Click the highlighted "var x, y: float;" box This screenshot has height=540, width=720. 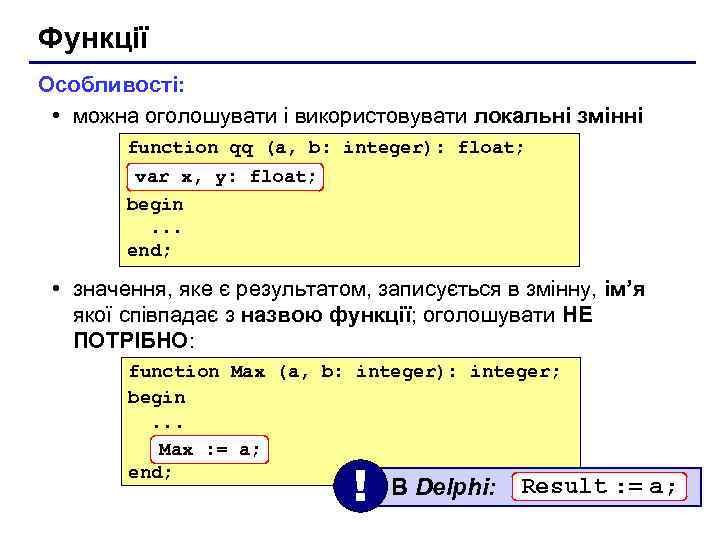225,177
